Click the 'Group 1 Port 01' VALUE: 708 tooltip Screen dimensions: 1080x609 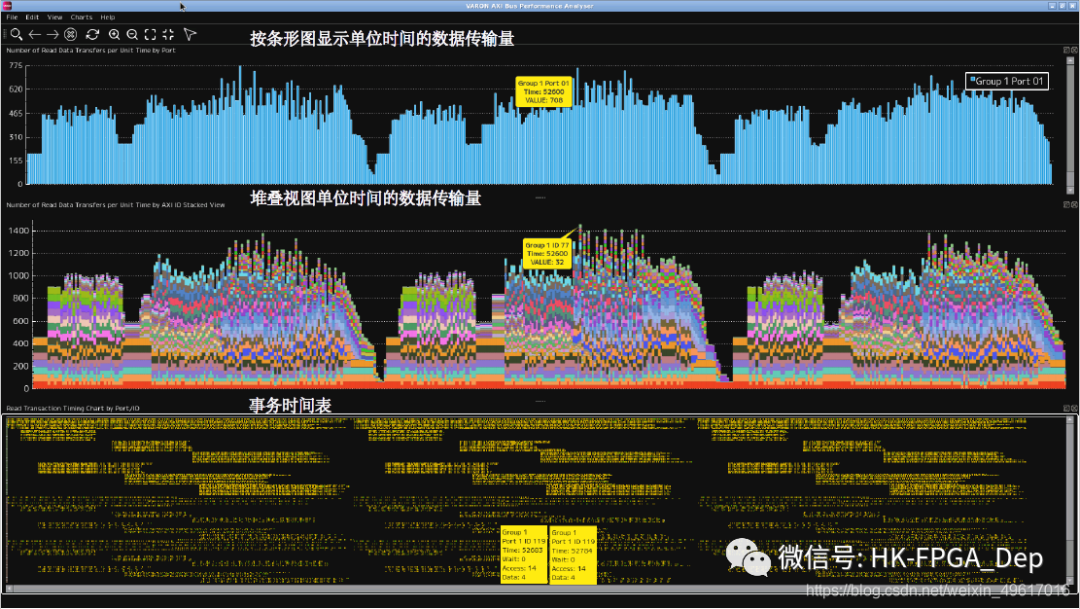click(x=543, y=92)
